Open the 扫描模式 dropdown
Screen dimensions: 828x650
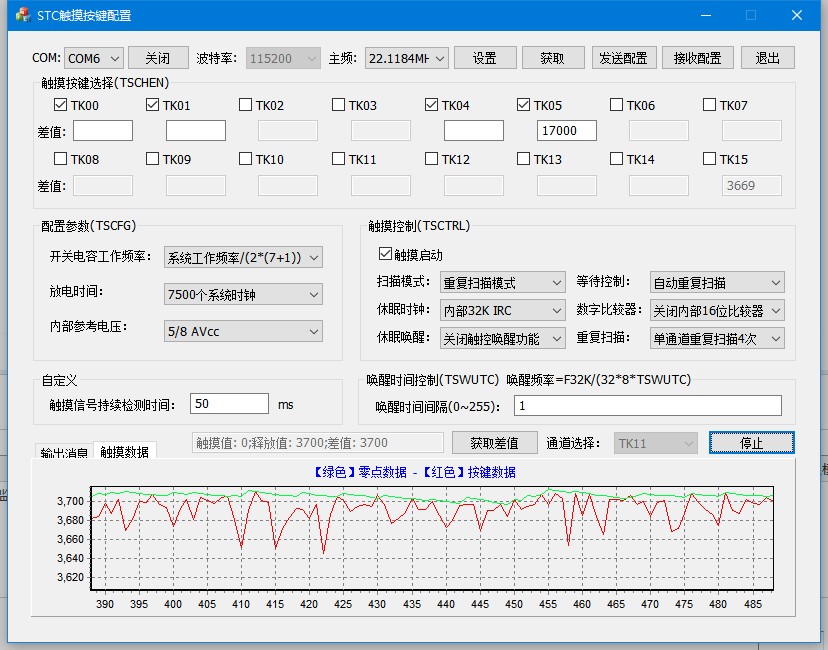pos(502,283)
